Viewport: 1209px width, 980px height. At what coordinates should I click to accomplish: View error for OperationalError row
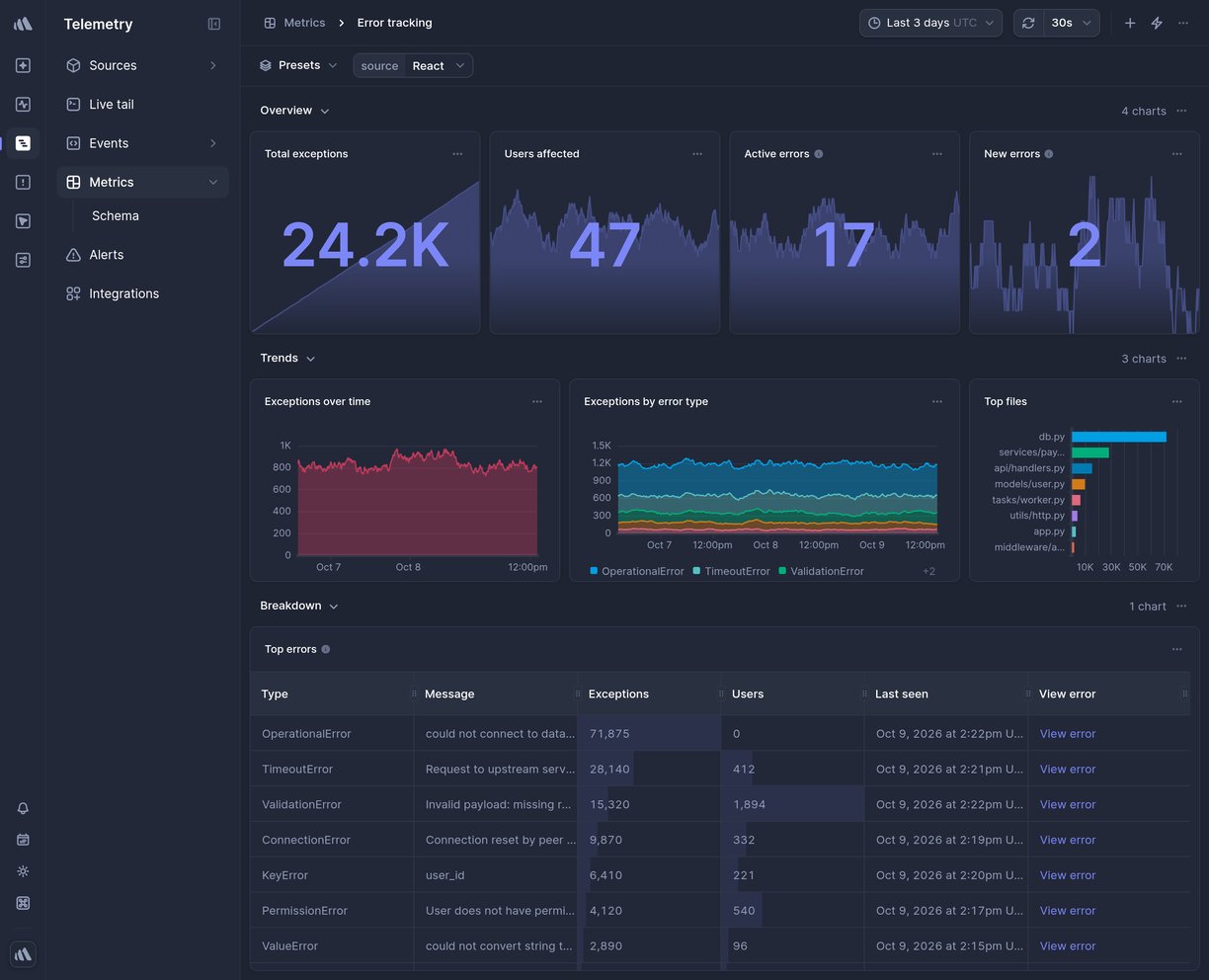tap(1068, 734)
